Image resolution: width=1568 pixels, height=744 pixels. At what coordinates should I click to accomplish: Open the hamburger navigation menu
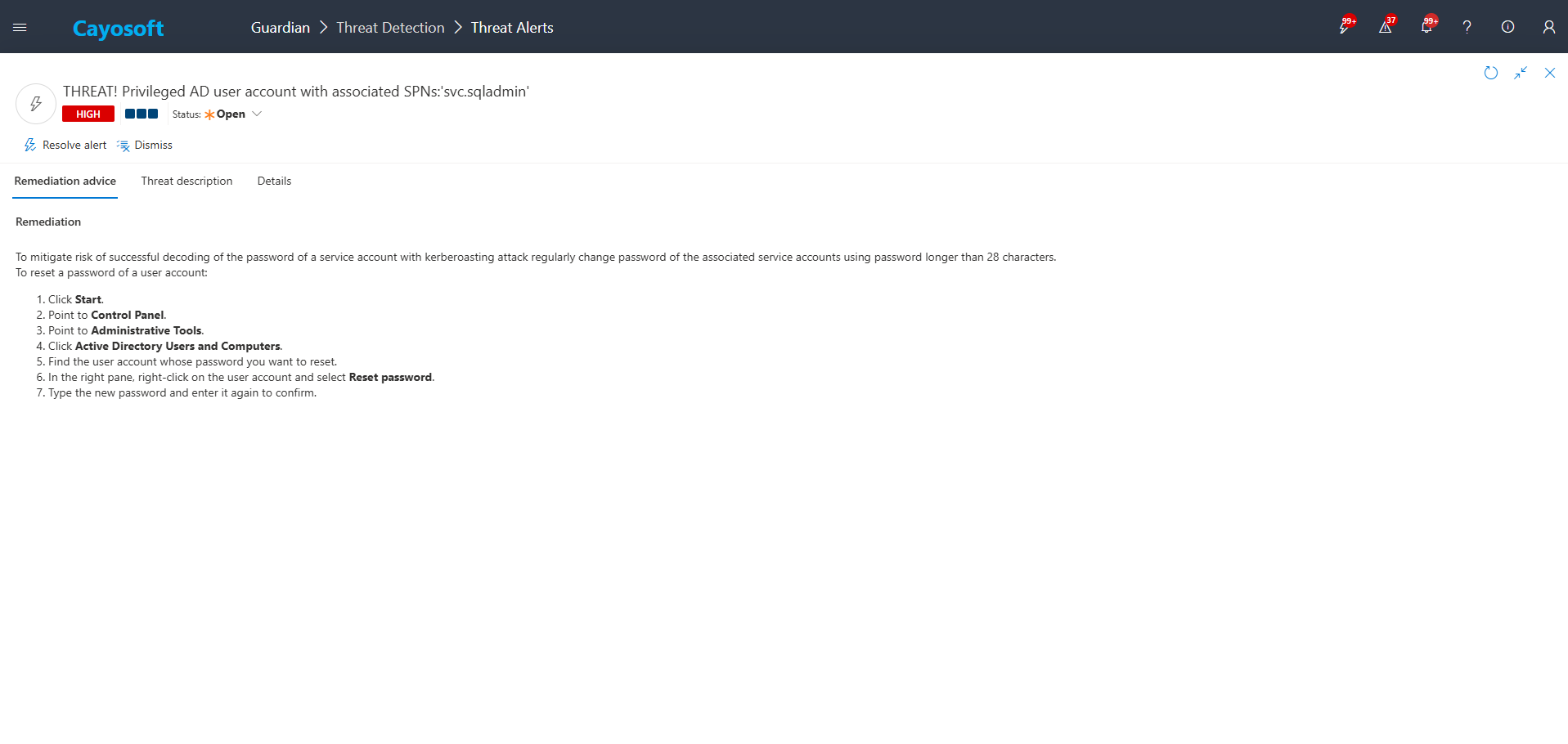pyautogui.click(x=20, y=28)
